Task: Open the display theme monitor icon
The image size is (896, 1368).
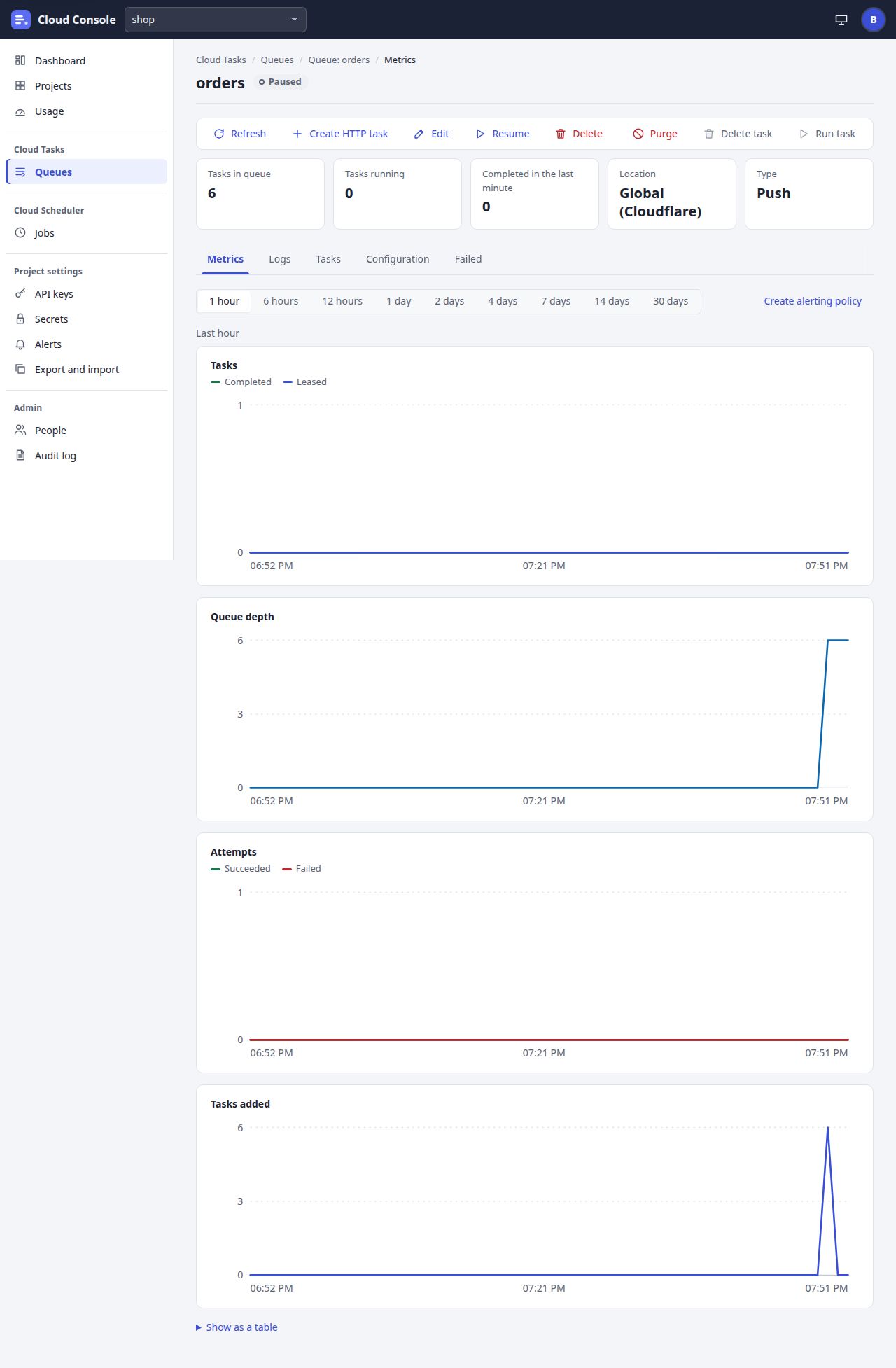Action: (841, 20)
